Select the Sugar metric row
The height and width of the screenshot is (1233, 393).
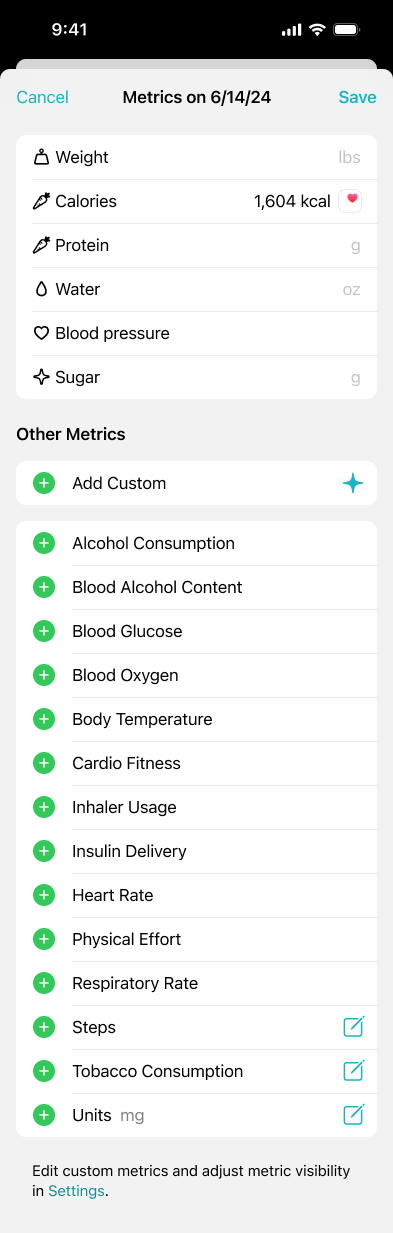196,377
